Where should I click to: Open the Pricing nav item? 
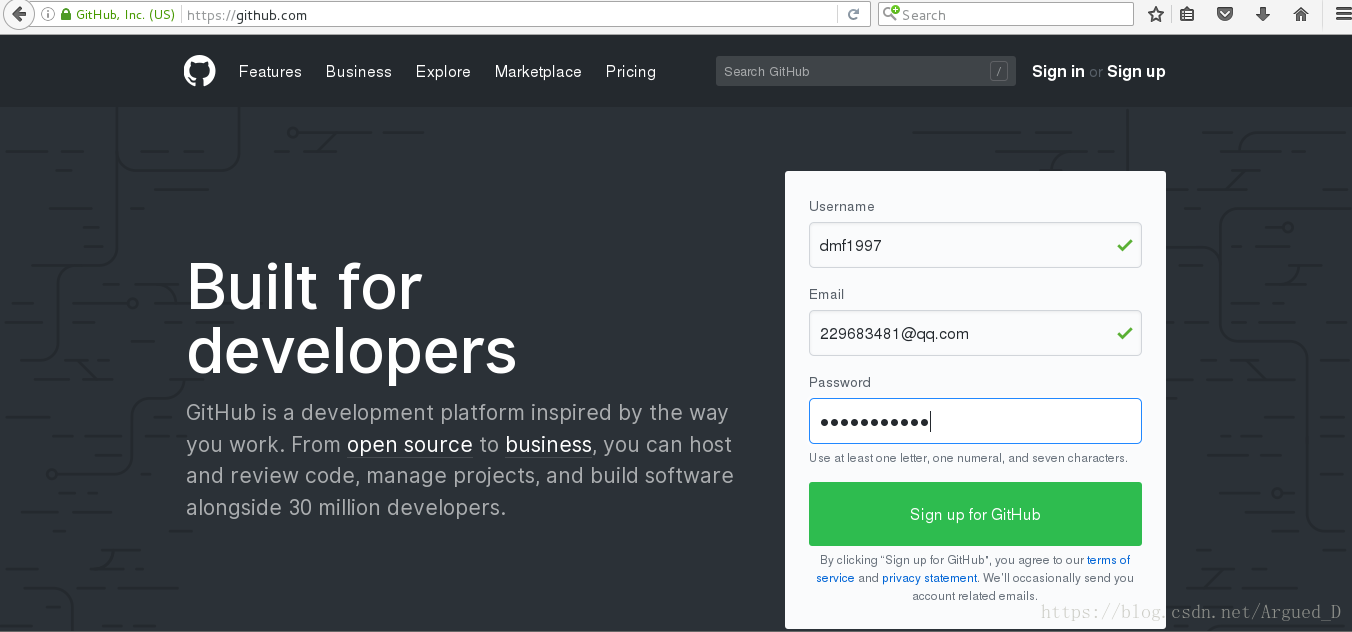631,71
